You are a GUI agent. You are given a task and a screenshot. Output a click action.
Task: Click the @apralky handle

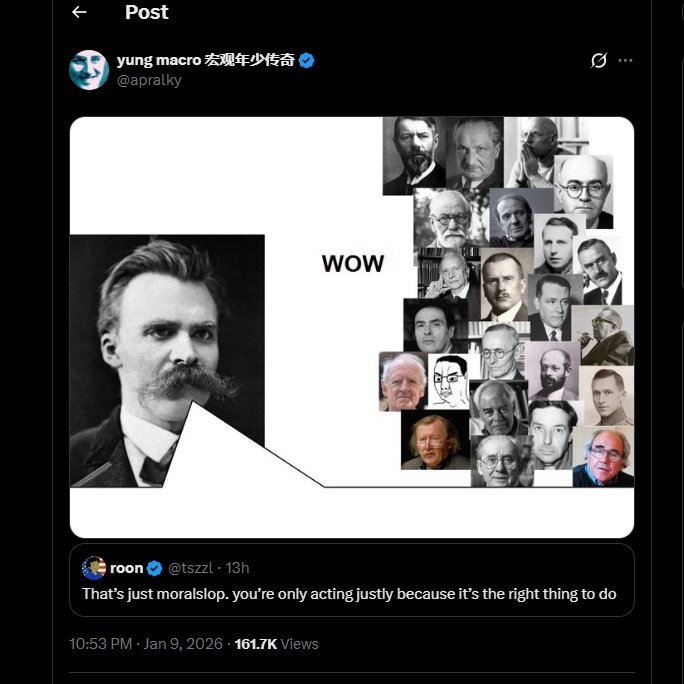pyautogui.click(x=149, y=80)
